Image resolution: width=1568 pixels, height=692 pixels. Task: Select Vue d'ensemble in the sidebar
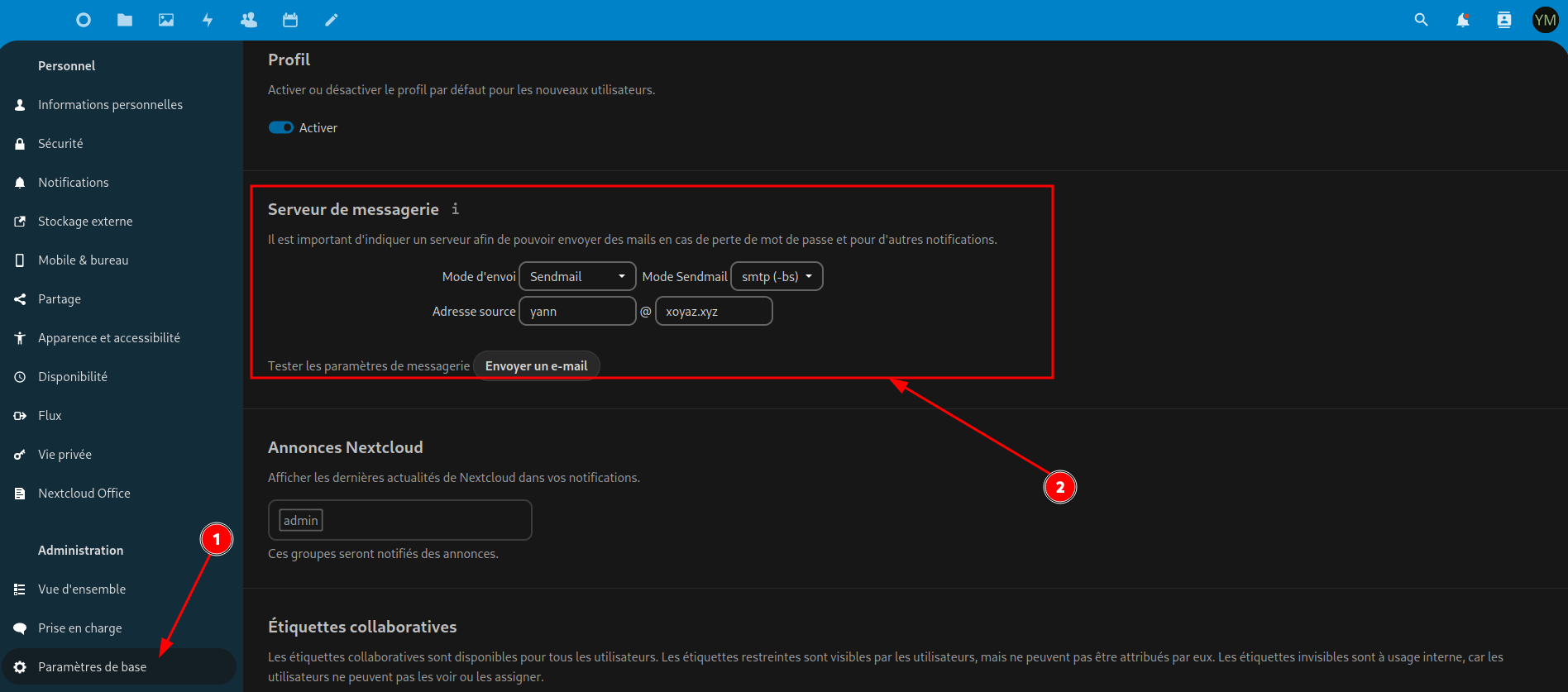82,589
